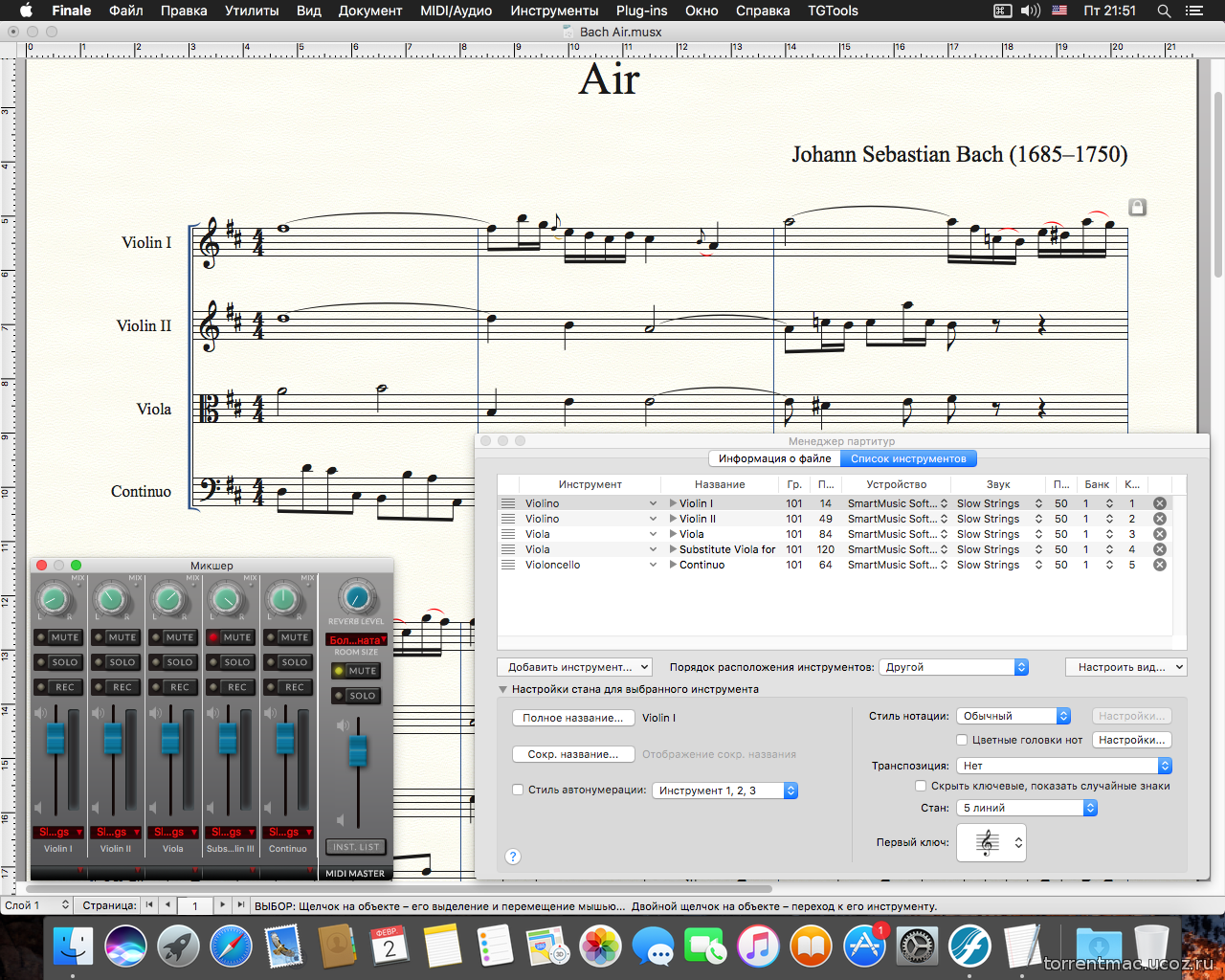Open Safari from the Dock
Viewport: 1225px width, 980px height.
[231, 947]
